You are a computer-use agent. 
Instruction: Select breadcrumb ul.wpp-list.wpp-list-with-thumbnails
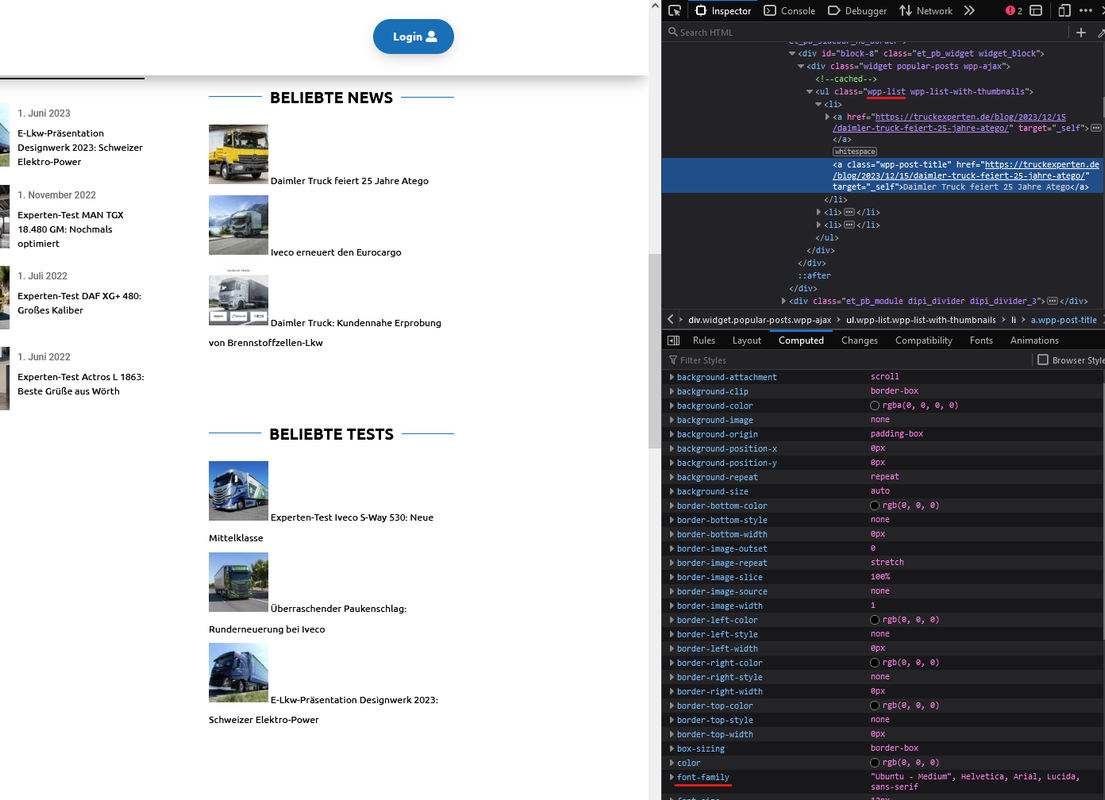coord(921,320)
